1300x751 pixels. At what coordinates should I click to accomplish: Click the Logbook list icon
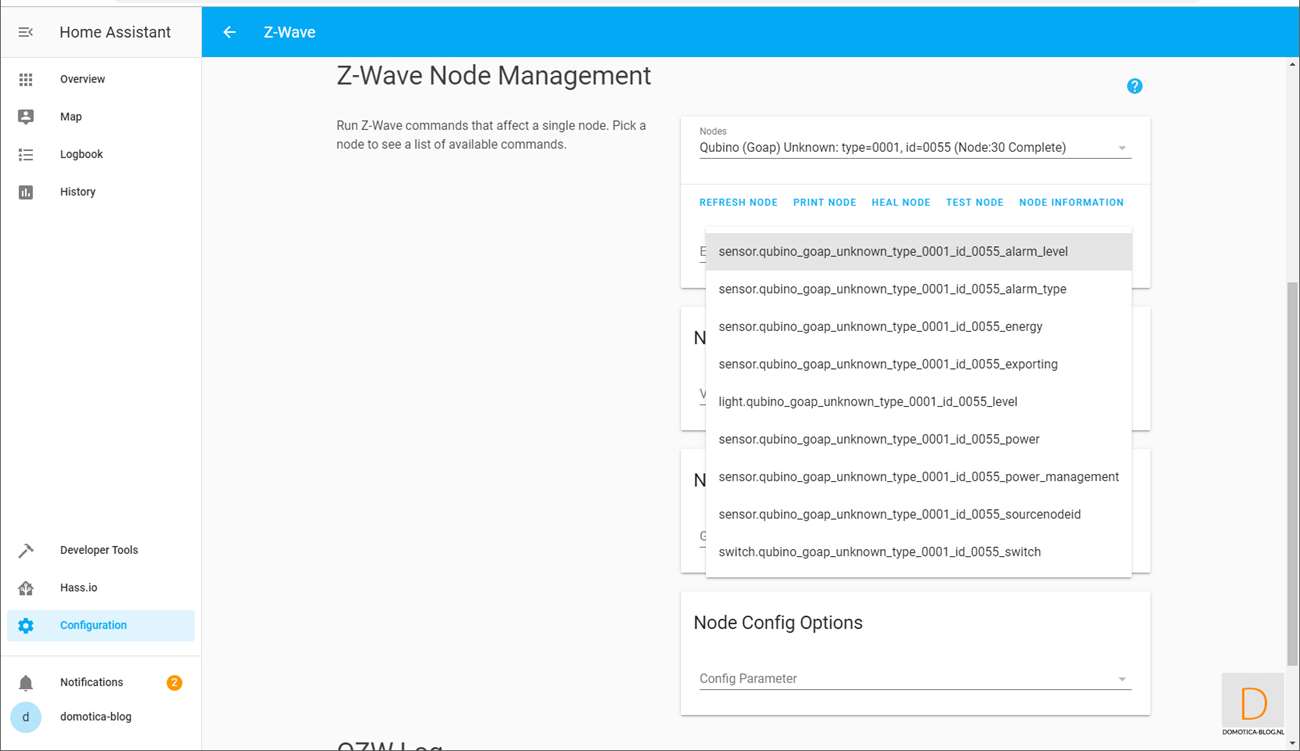tap(26, 155)
